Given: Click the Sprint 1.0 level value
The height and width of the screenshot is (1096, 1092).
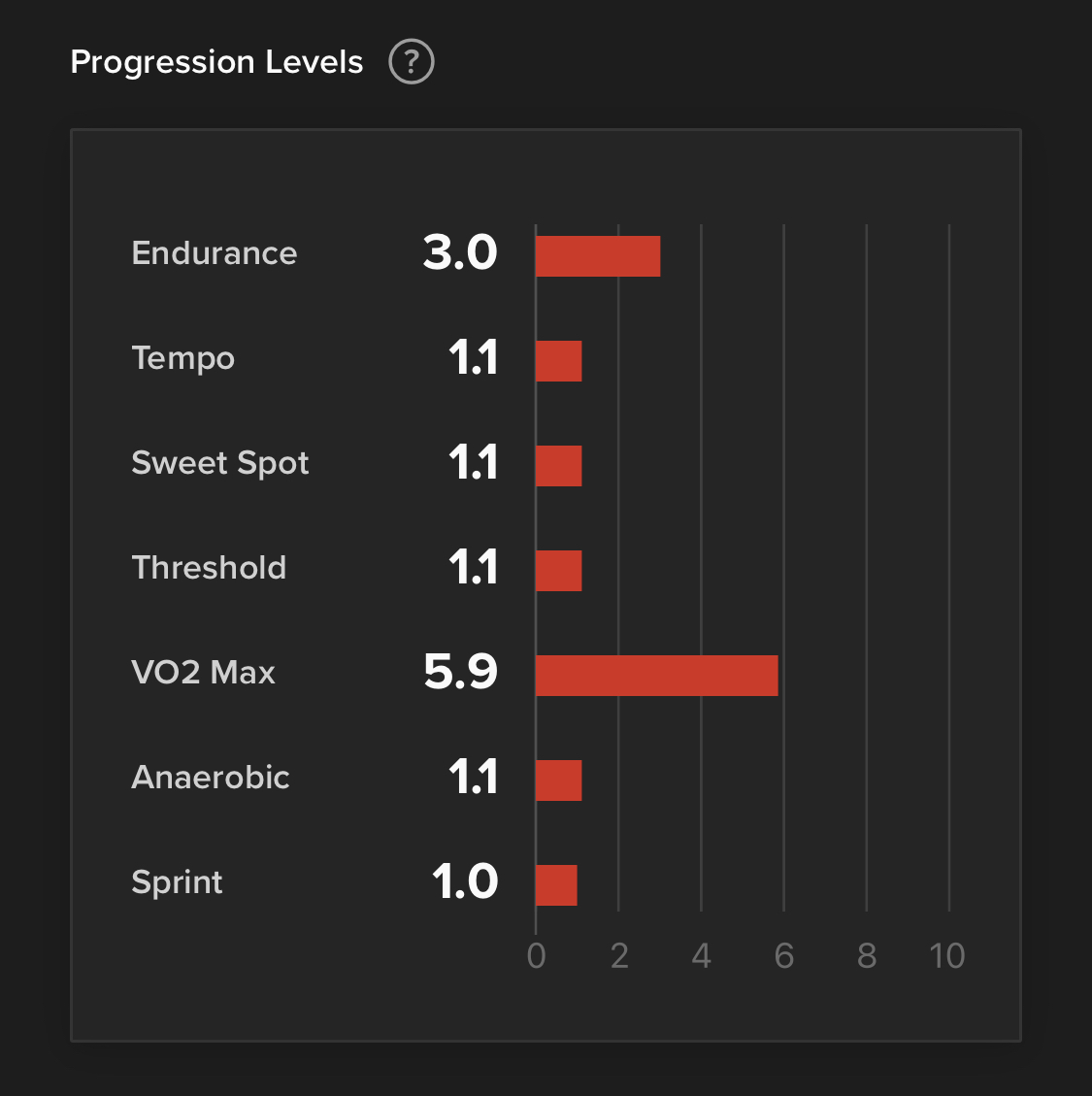Looking at the screenshot, I should coord(465,881).
